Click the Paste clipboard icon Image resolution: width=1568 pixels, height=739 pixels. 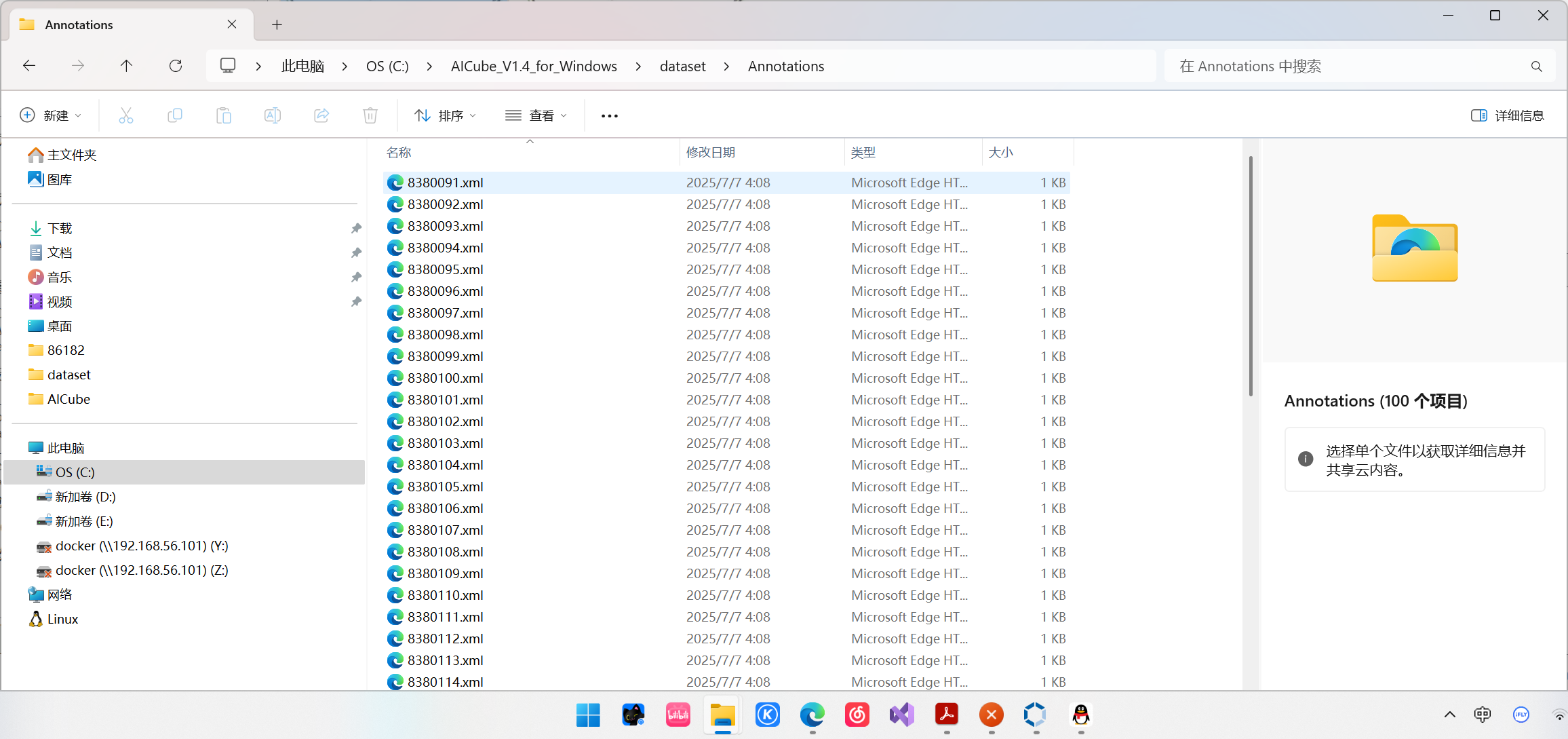point(224,115)
